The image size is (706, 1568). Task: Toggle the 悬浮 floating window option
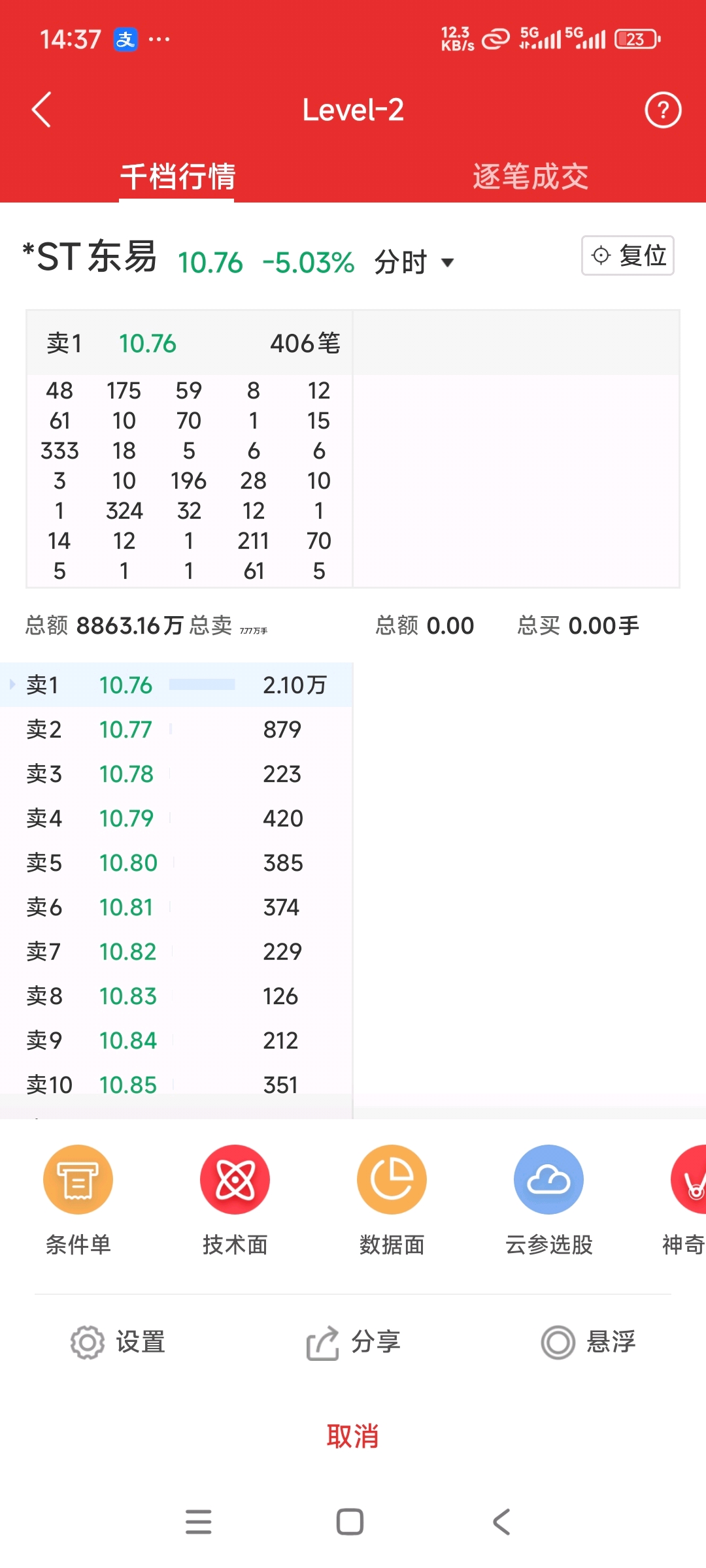[588, 1343]
